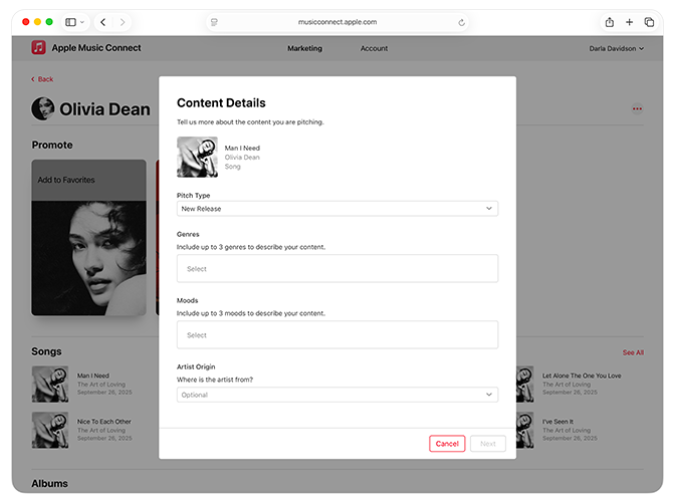The image size is (676, 504).
Task: Switch to the Account tab
Action: pyautogui.click(x=374, y=48)
